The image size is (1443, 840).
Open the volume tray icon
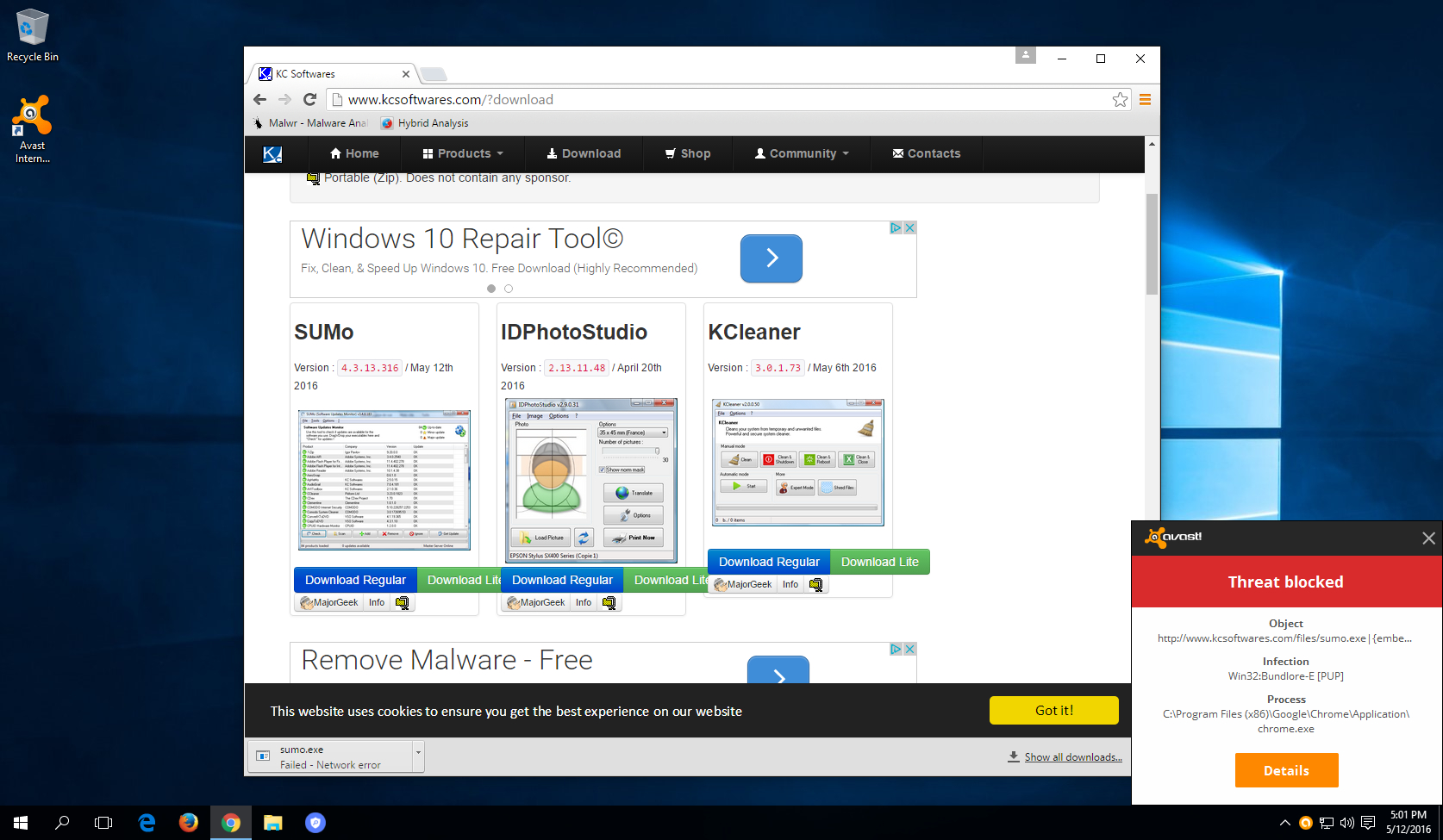[1347, 823]
